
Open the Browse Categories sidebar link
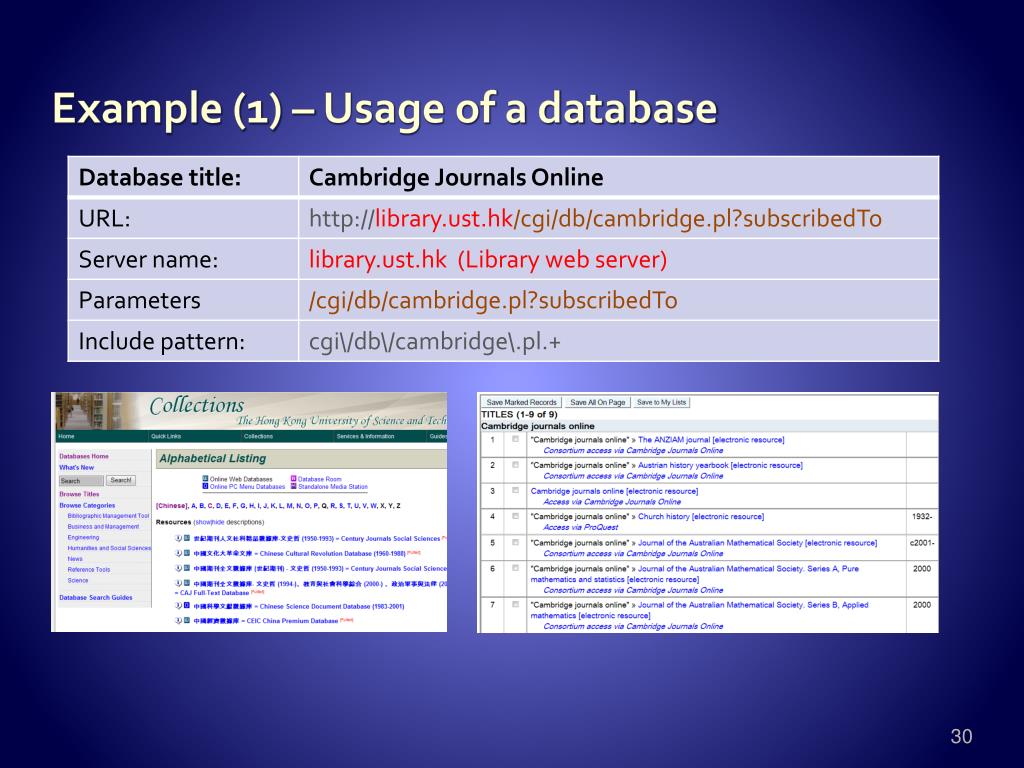(87, 505)
